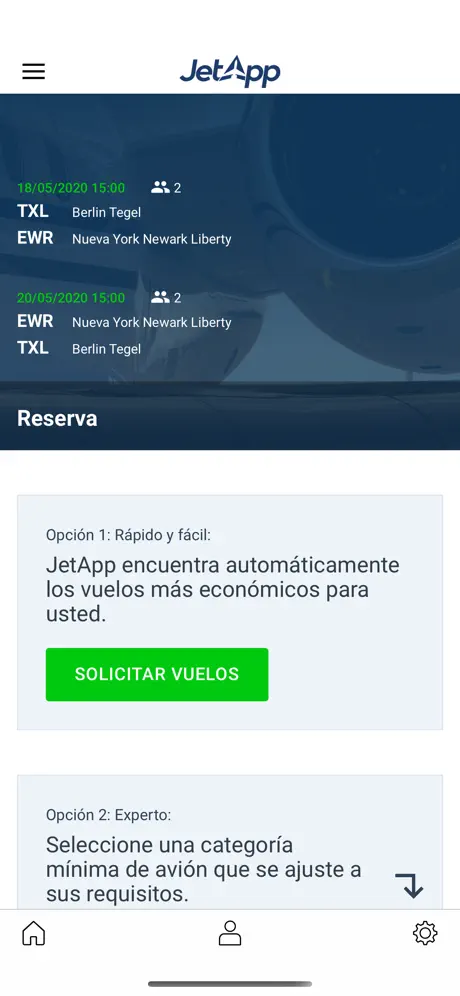Tap EWR Nueva York return origin
Image resolution: width=460 pixels, height=996 pixels.
point(124,321)
